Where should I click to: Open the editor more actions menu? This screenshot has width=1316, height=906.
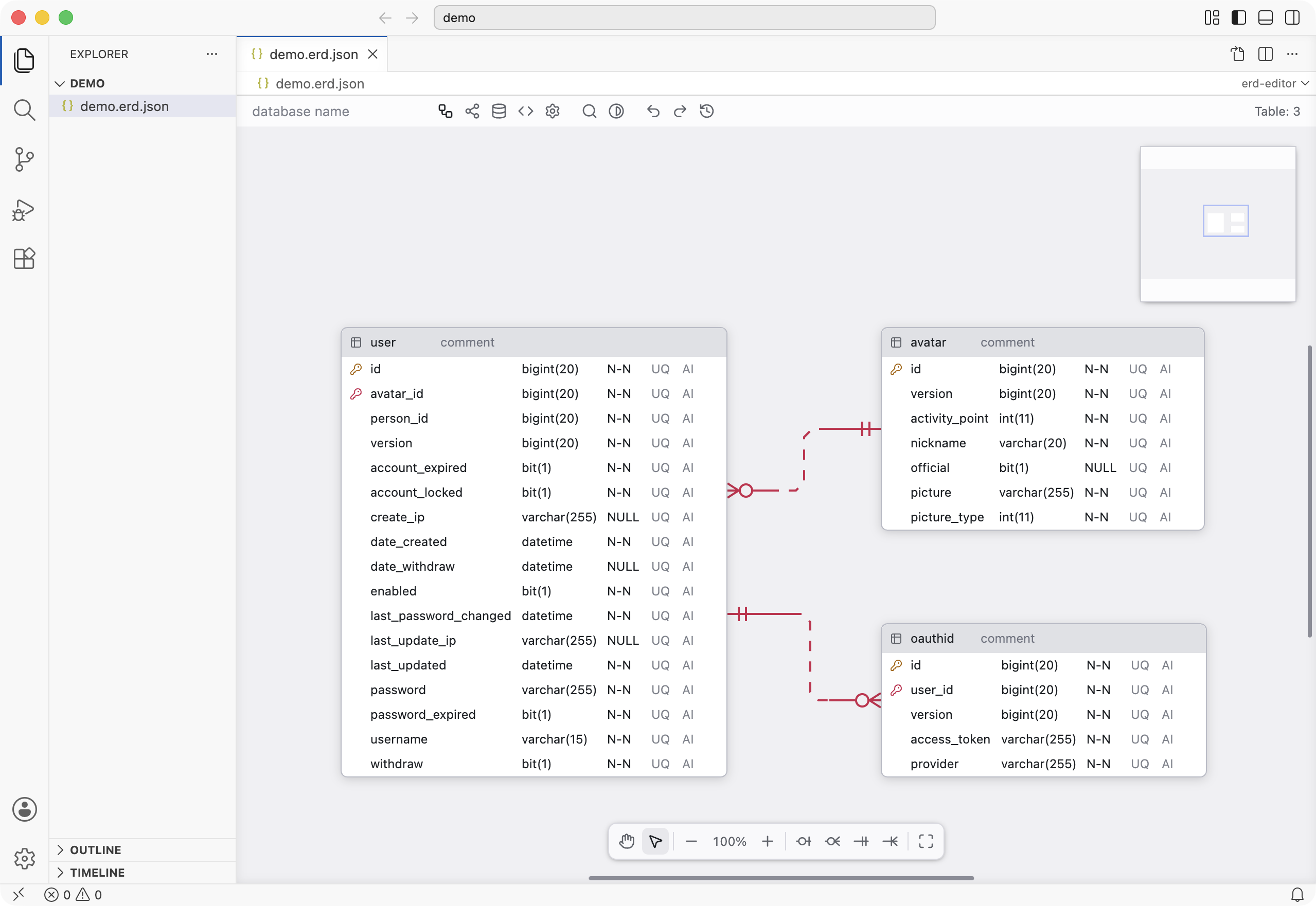coord(1292,54)
